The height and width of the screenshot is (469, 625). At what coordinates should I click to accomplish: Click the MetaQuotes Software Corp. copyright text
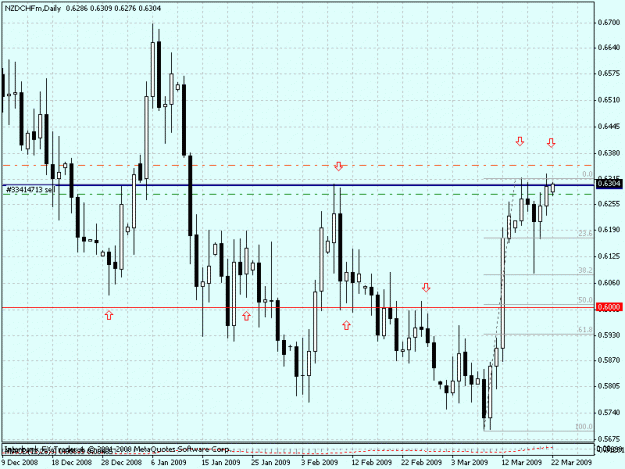click(118, 449)
